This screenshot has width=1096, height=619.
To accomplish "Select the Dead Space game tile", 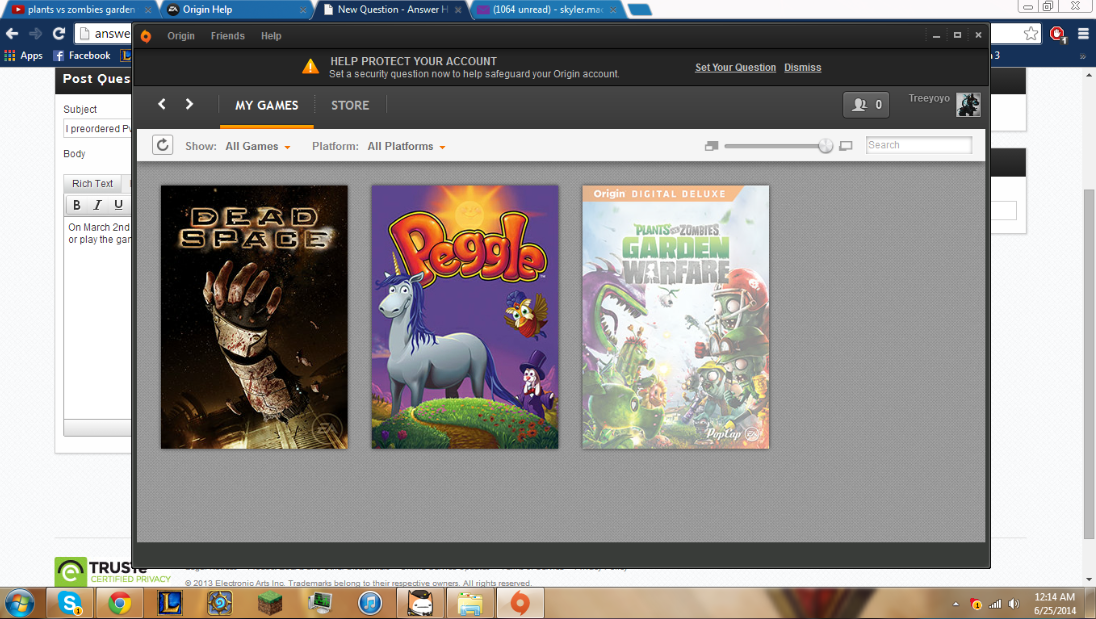I will (254, 317).
